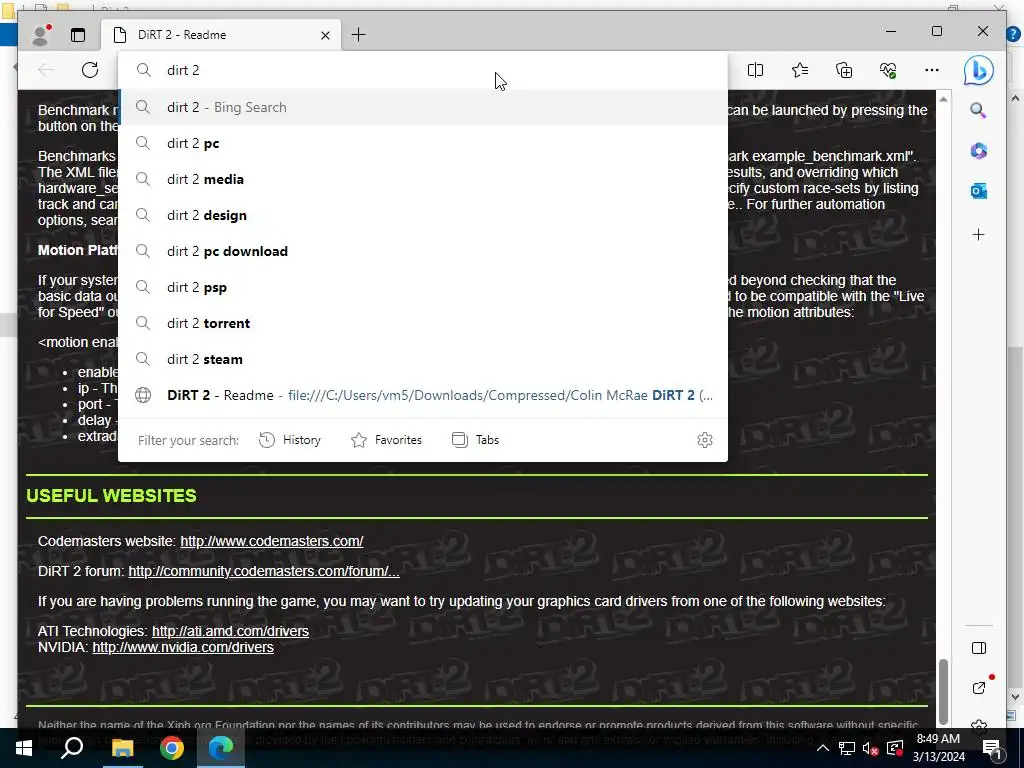Open address bar suggestion settings gear
This screenshot has width=1024, height=768.
[704, 440]
